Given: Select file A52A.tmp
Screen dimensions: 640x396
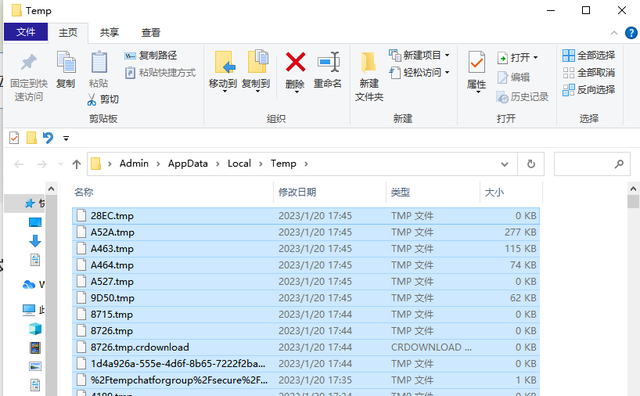Looking at the screenshot, I should click(306, 232).
